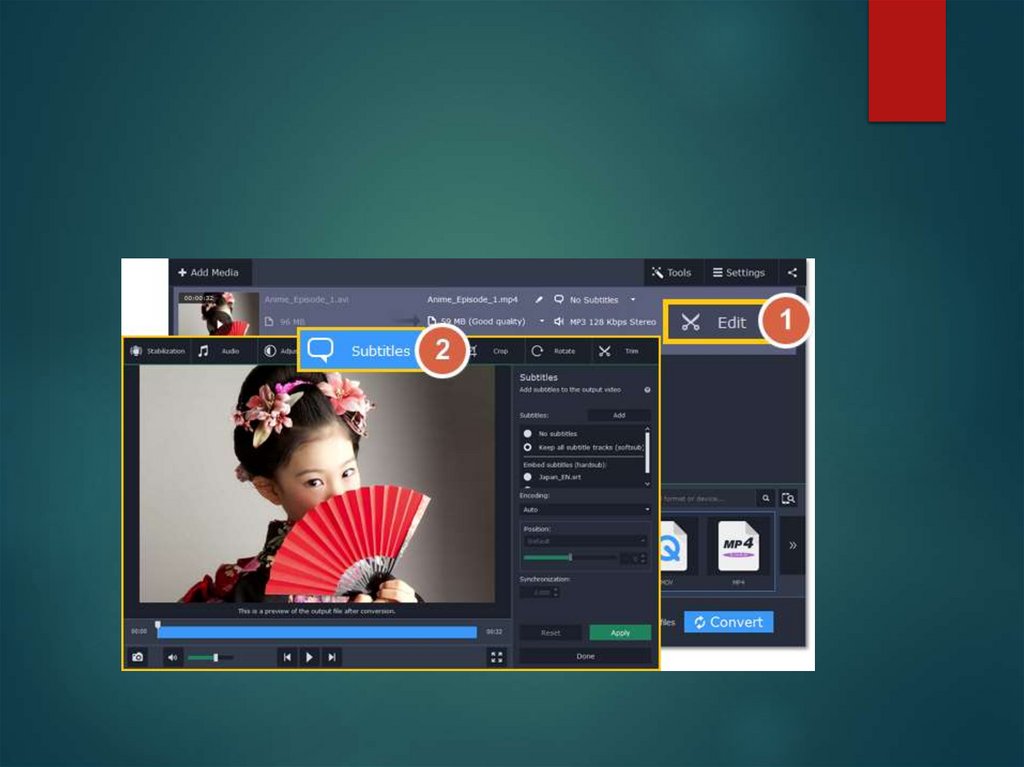The height and width of the screenshot is (767, 1024).
Task: Open the Adjustments tab with contrast icon
Action: point(280,351)
